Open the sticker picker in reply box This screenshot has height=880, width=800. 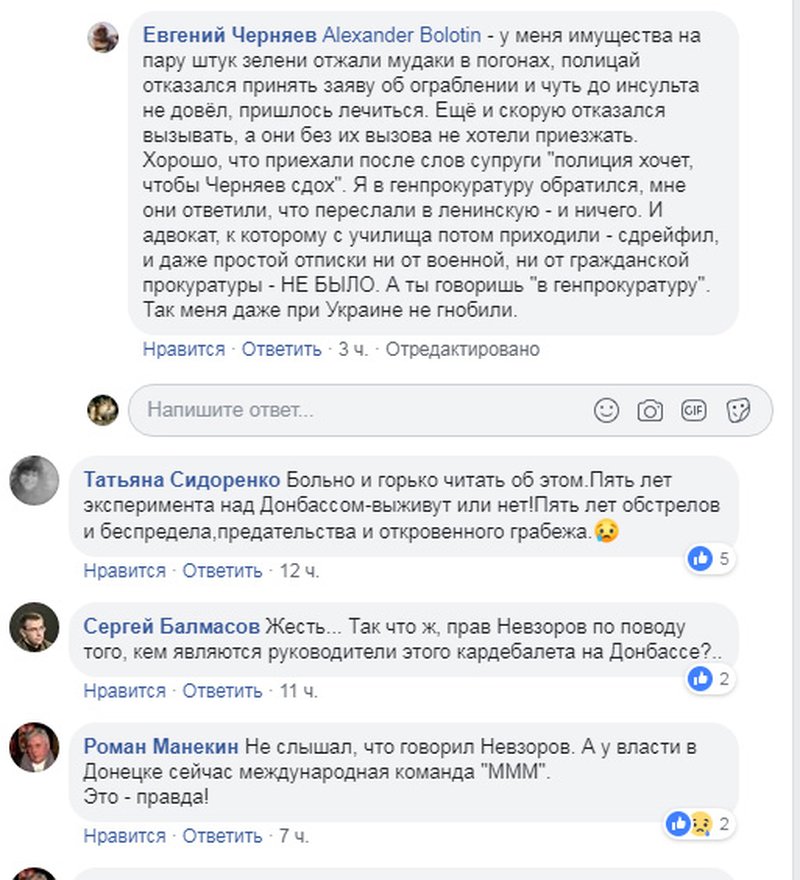pos(738,410)
